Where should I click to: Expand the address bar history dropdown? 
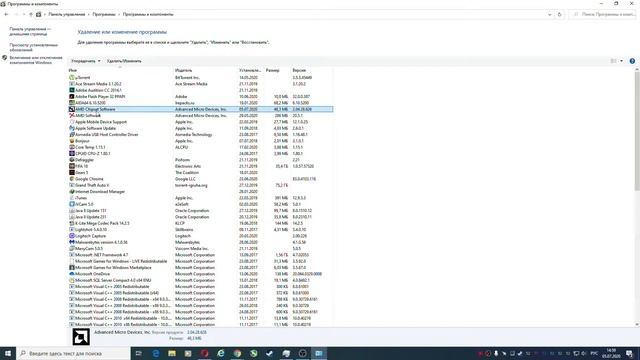coord(549,14)
